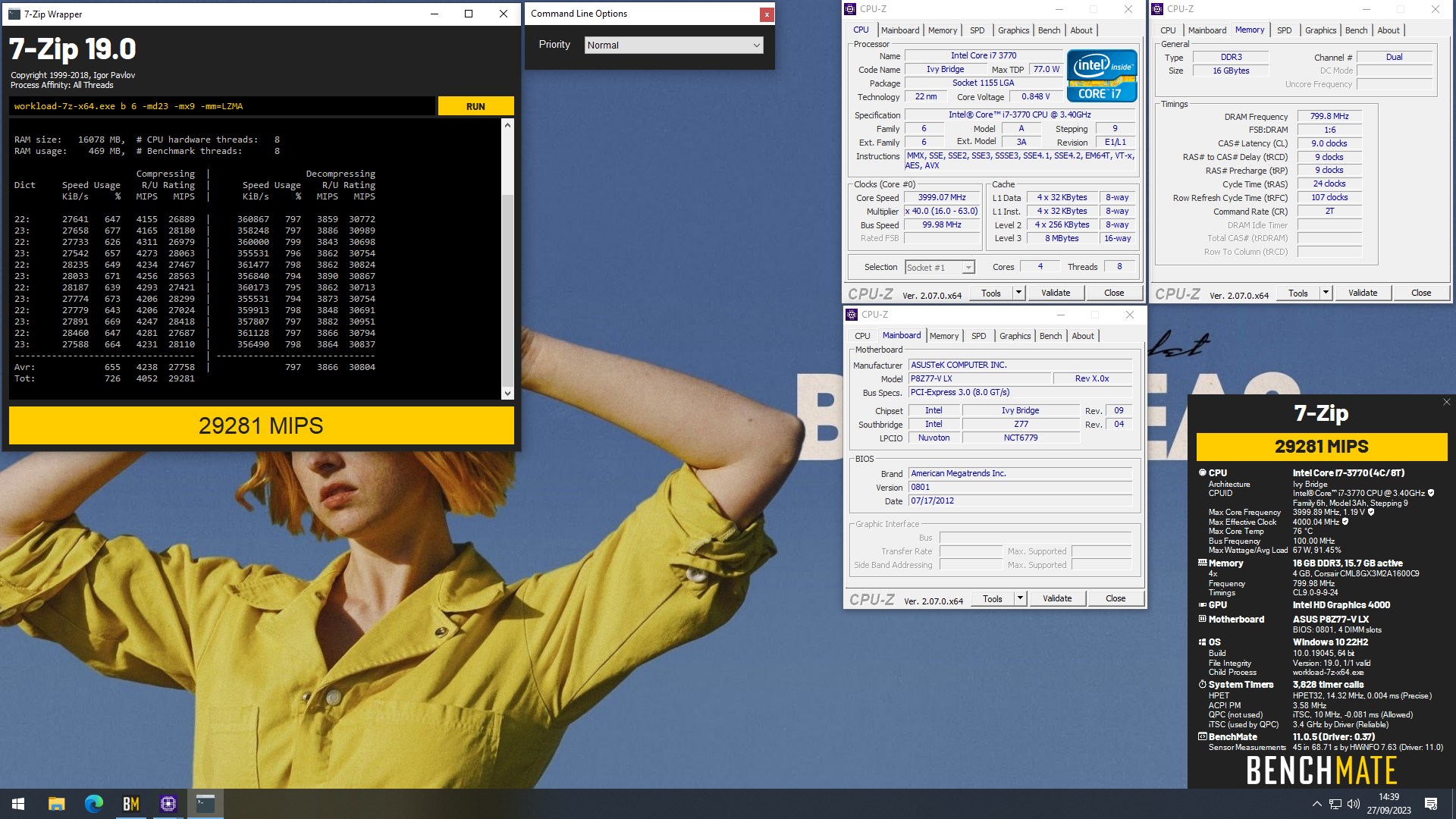Expand Tools arrow in CPU-Z CPU window
This screenshot has width=1456, height=819.
tap(1018, 293)
